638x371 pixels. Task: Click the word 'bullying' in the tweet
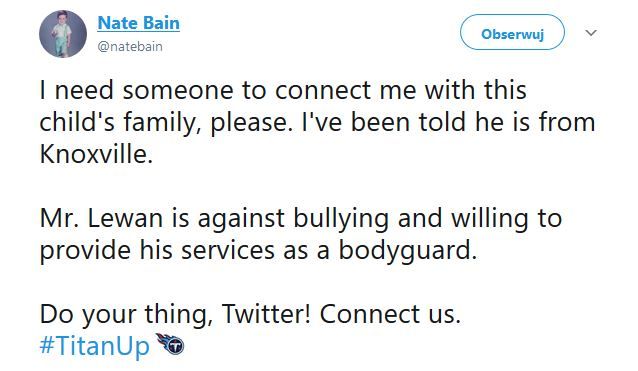click(x=341, y=218)
